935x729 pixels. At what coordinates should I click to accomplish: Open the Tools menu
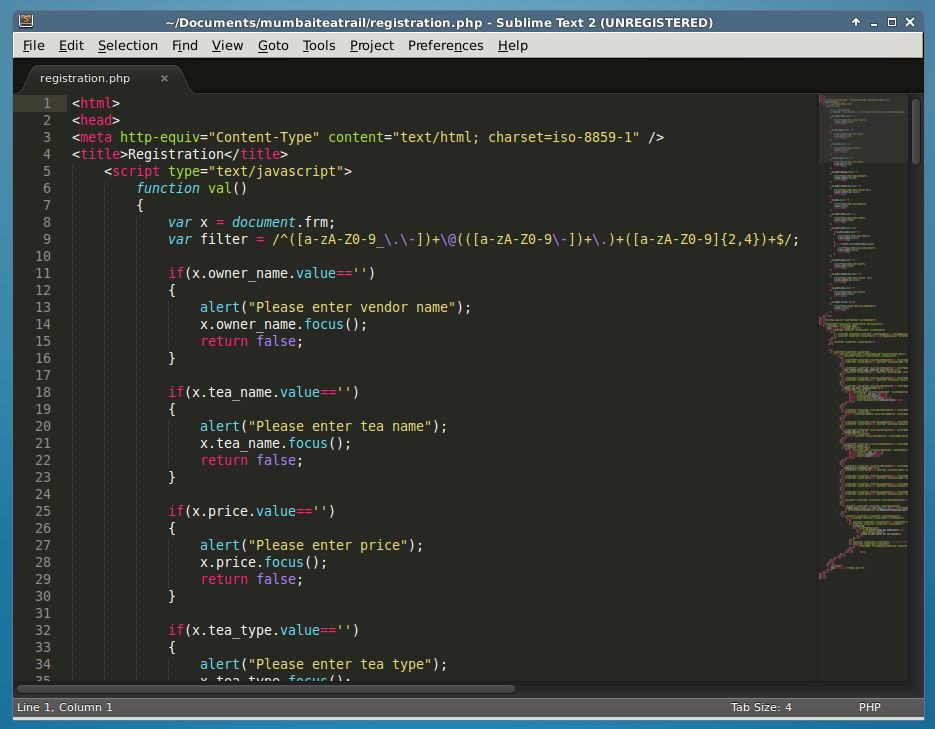319,45
